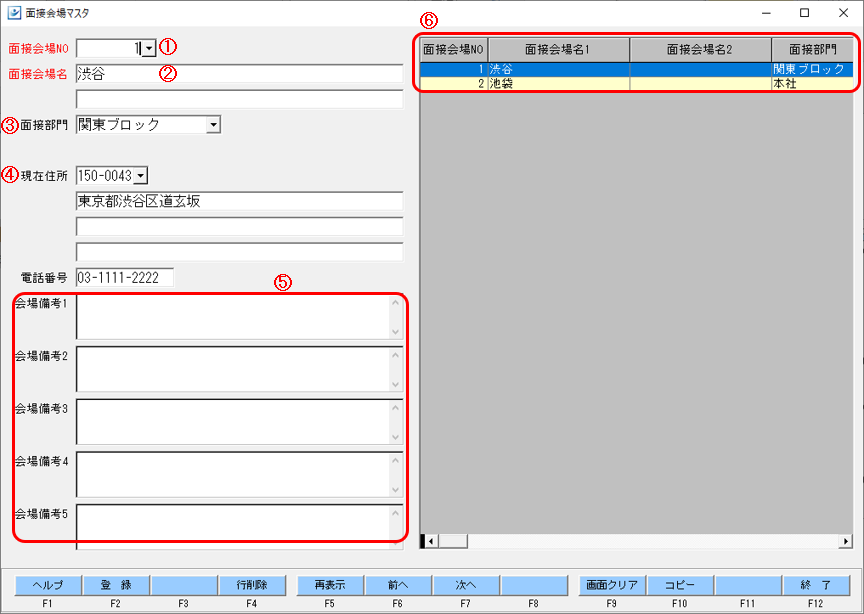Maximize the 面接会場マスタ window
864x614 pixels.
(804, 13)
